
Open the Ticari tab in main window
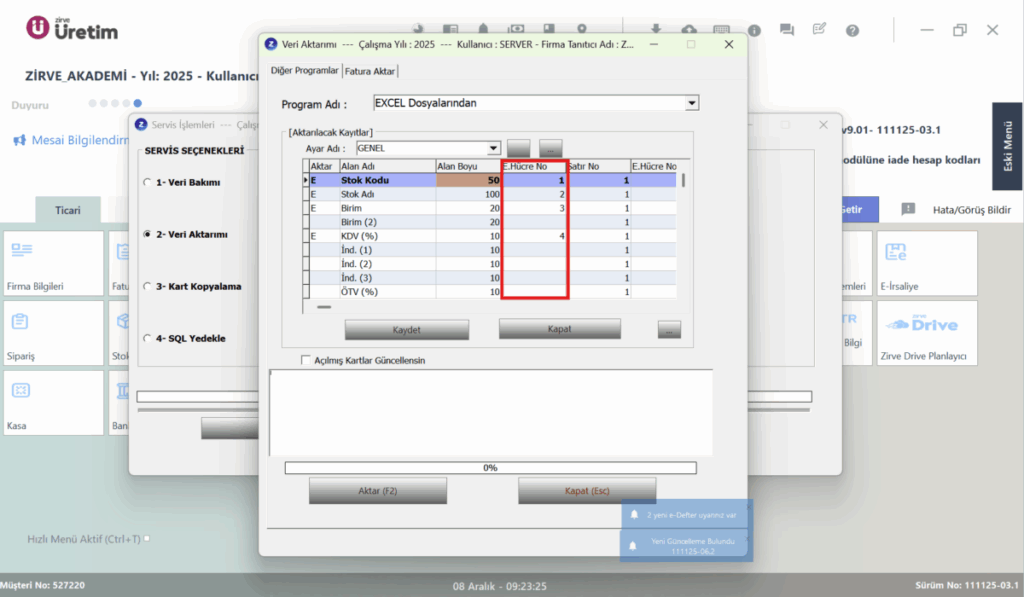pyautogui.click(x=68, y=210)
